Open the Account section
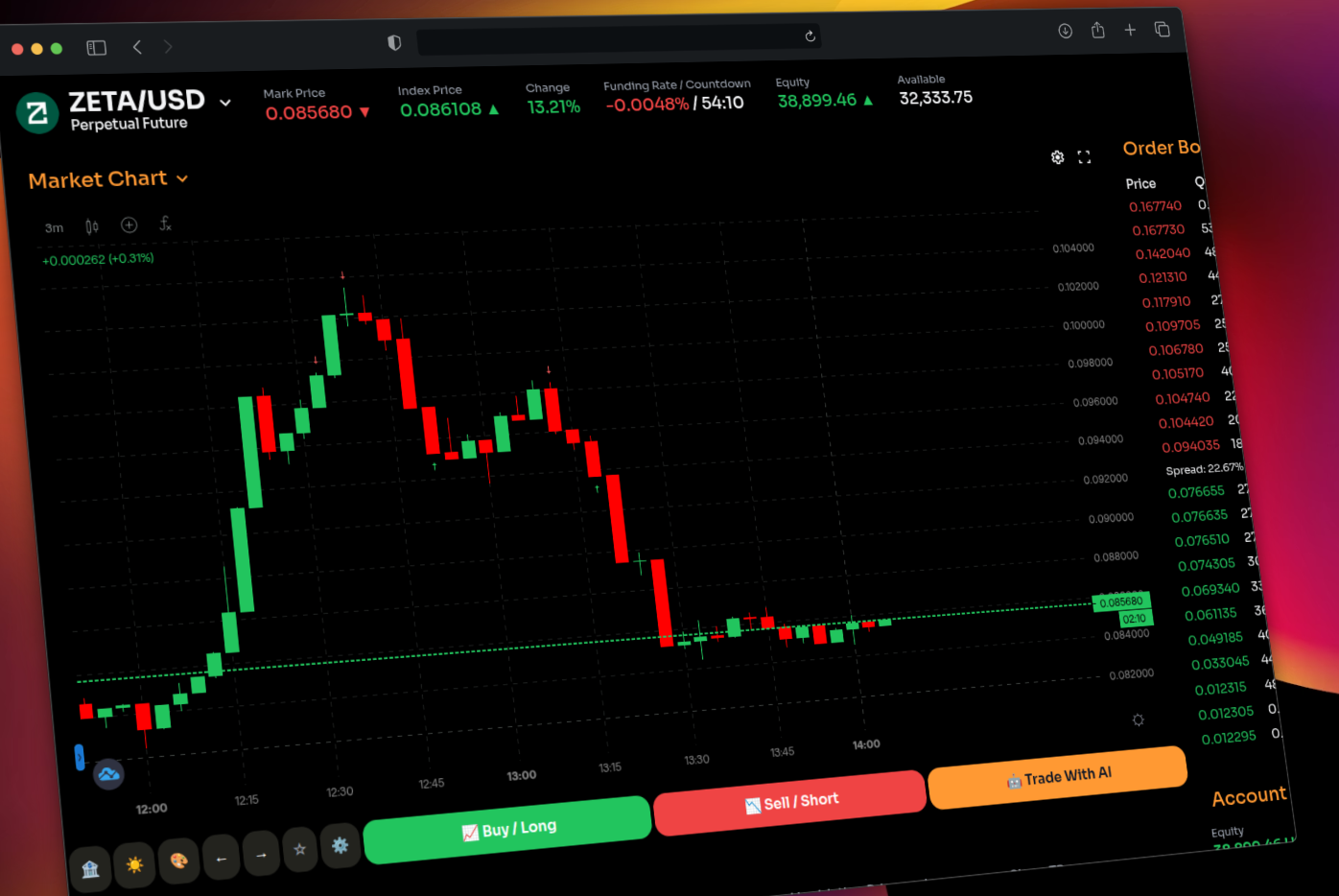 click(x=1249, y=796)
